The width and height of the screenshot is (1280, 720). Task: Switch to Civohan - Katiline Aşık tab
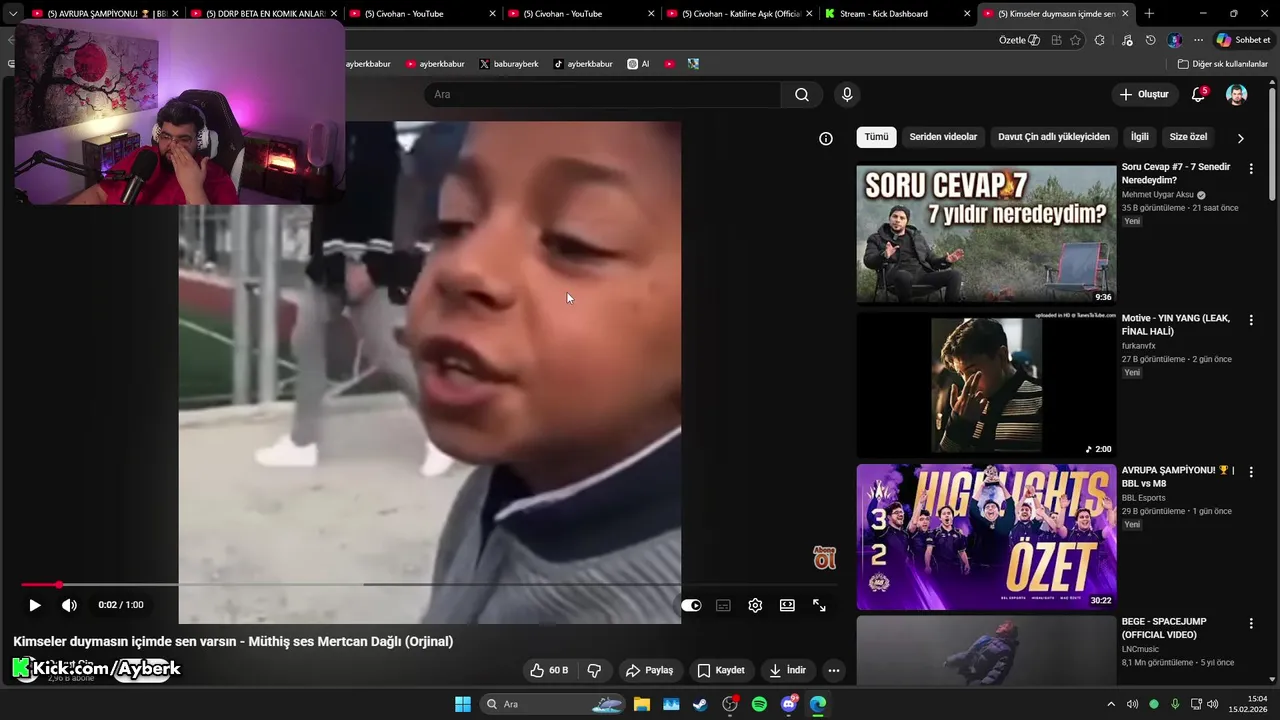(x=738, y=14)
